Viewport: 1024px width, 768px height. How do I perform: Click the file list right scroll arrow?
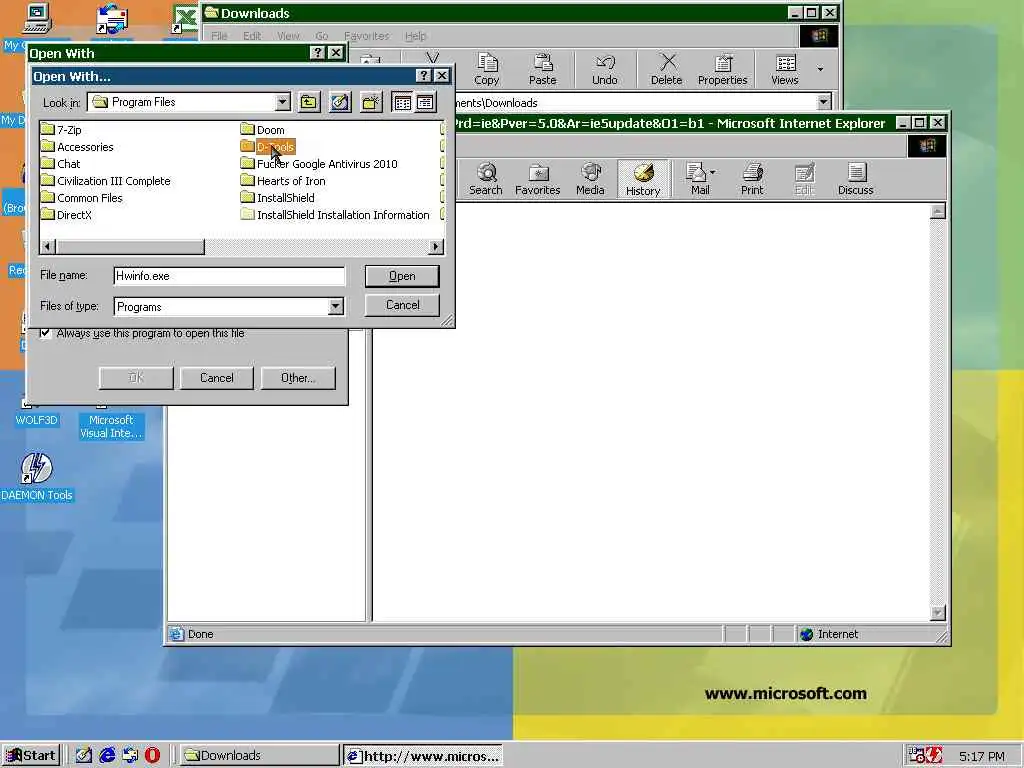[436, 247]
